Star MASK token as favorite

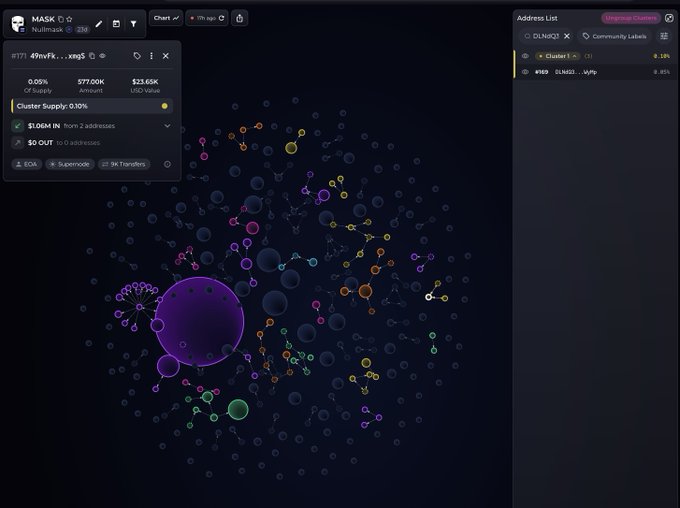[x=69, y=19]
